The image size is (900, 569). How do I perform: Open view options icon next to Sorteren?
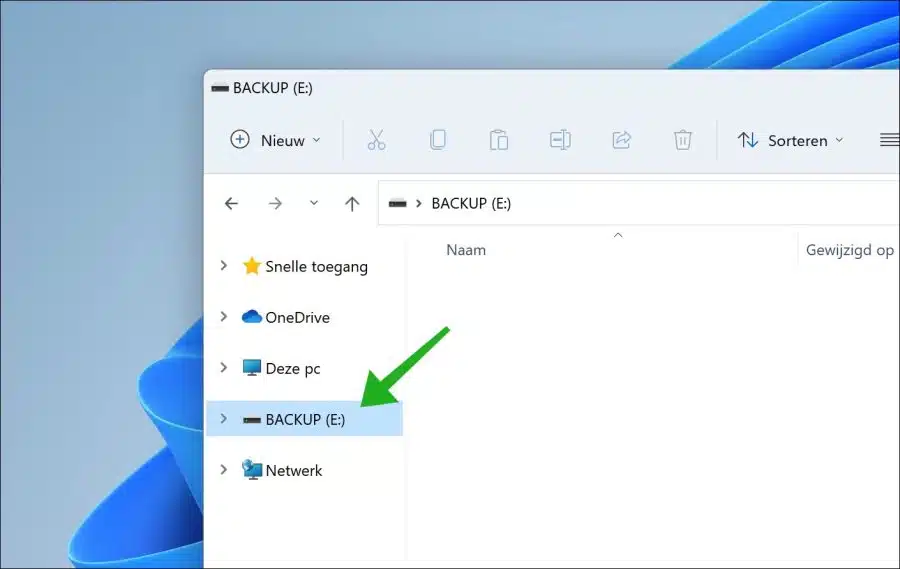tap(890, 140)
